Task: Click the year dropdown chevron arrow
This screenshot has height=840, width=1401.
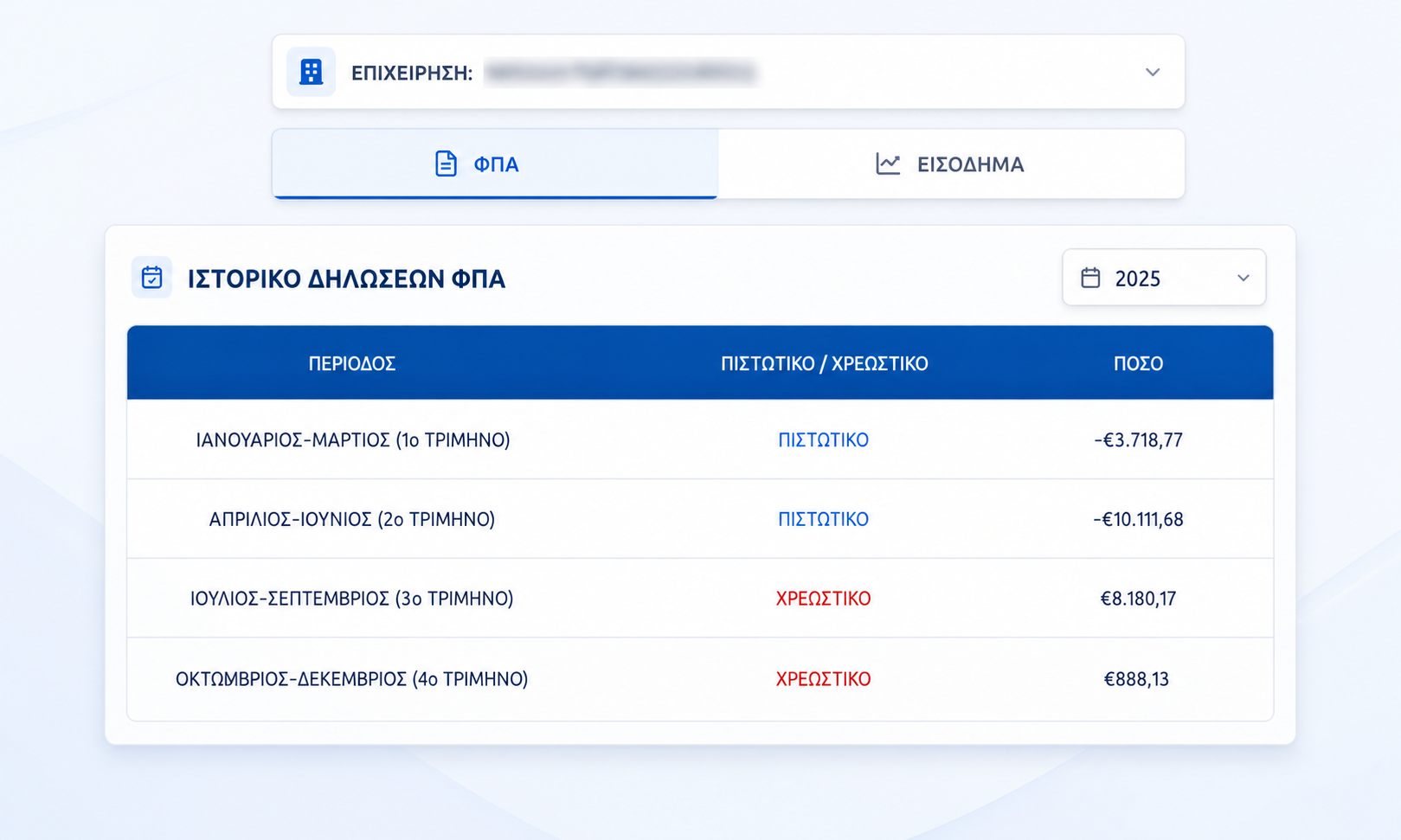Action: click(1244, 278)
